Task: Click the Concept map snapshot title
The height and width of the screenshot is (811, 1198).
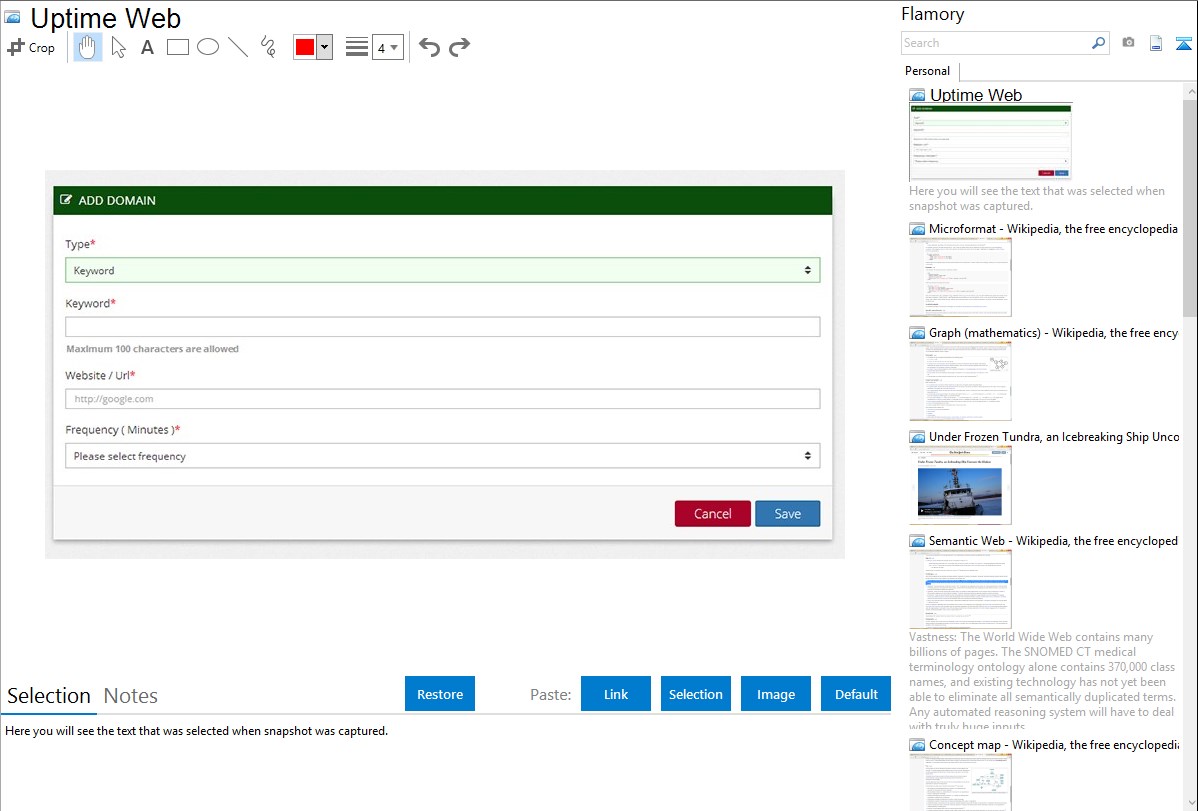Action: (1054, 745)
